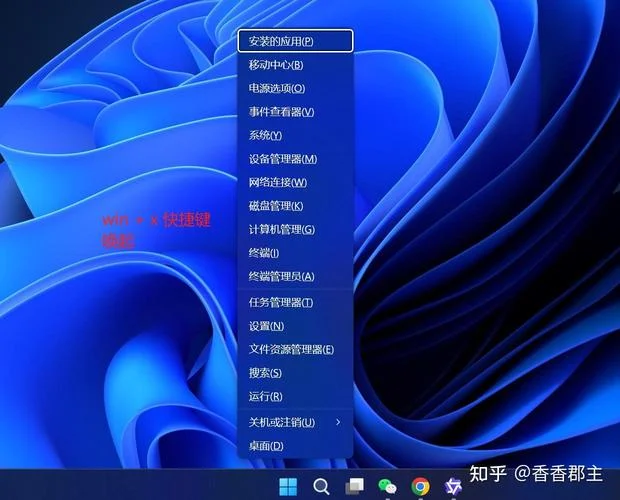This screenshot has height=500, width=620.
Task: Open 移动中心(B) from the menu
Action: point(295,64)
